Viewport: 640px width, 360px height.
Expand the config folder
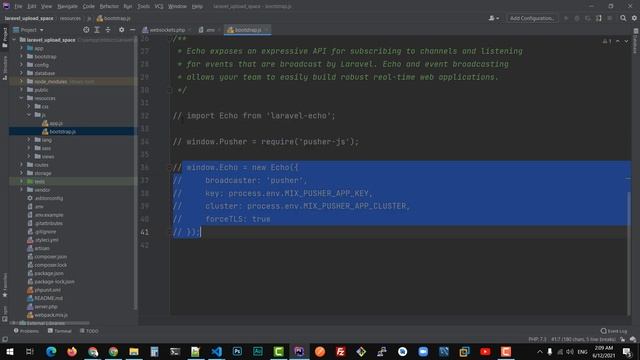click(x=21, y=65)
